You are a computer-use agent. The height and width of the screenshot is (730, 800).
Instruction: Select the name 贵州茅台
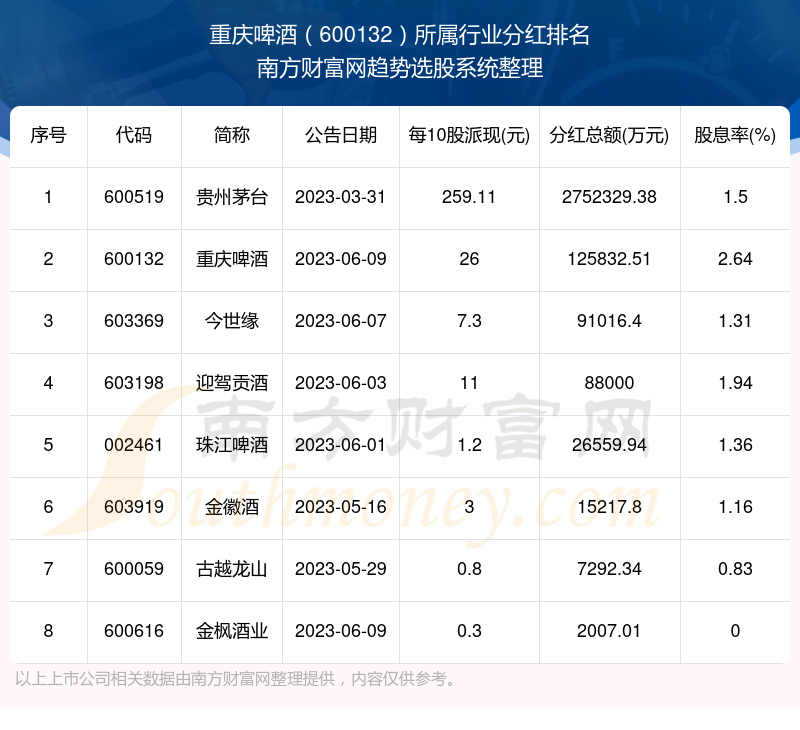pos(232,197)
